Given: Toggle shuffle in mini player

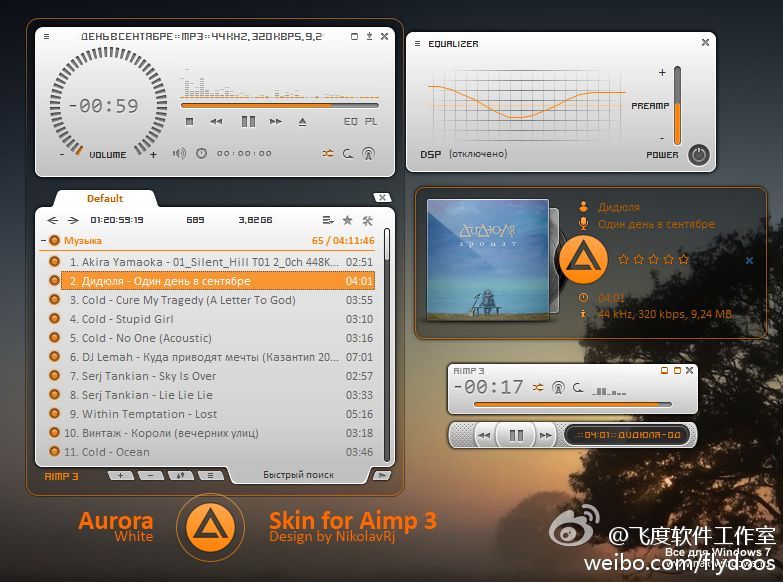Looking at the screenshot, I should pyautogui.click(x=538, y=387).
